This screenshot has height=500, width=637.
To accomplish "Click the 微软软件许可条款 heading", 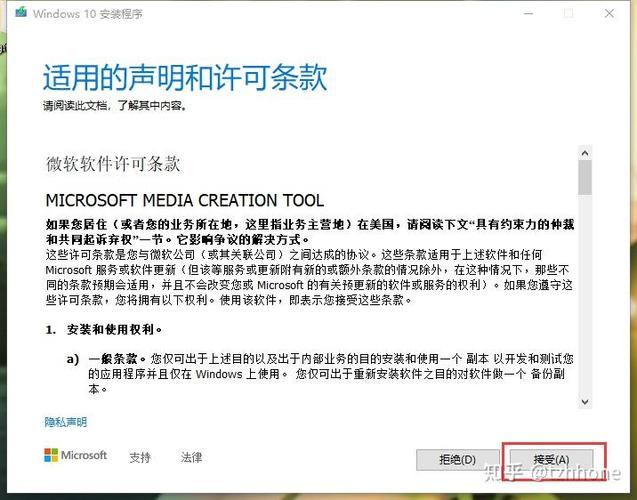I will [x=113, y=164].
